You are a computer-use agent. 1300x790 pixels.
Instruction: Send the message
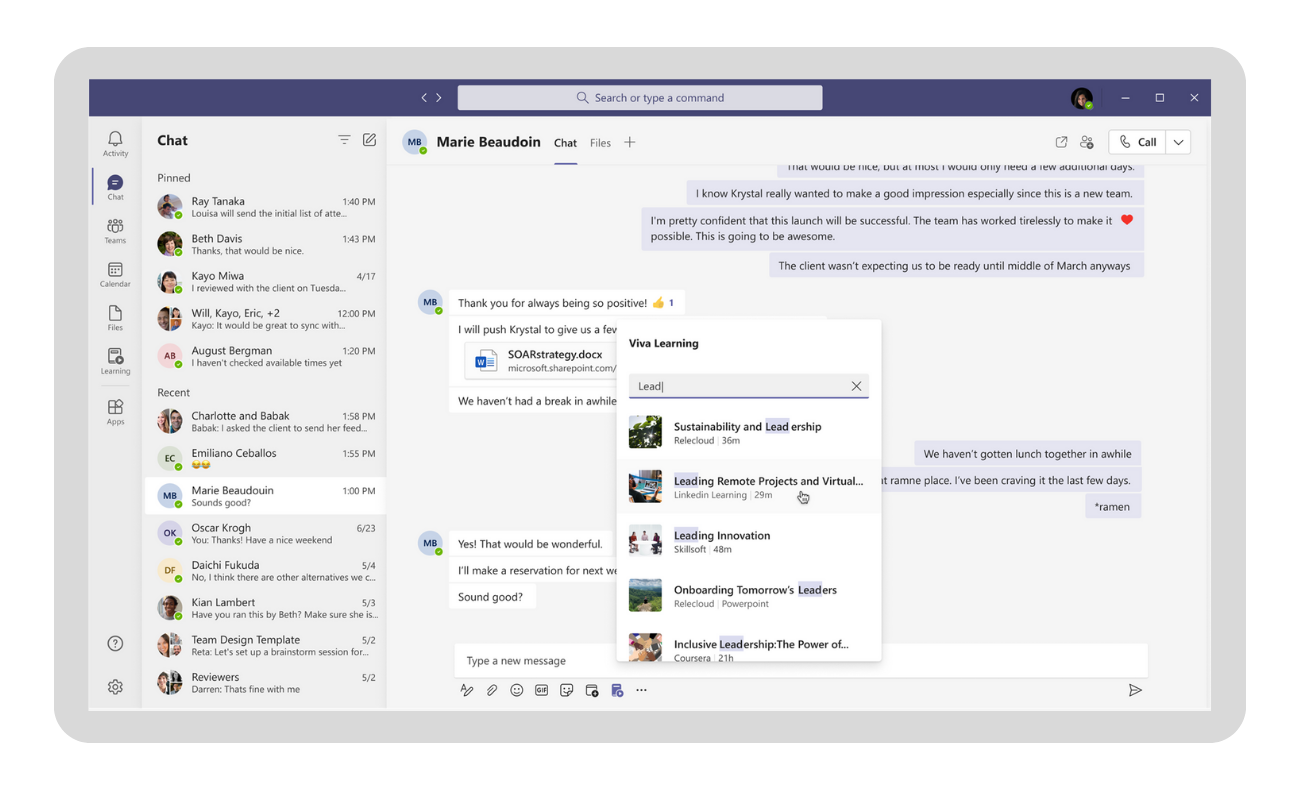pos(1135,690)
